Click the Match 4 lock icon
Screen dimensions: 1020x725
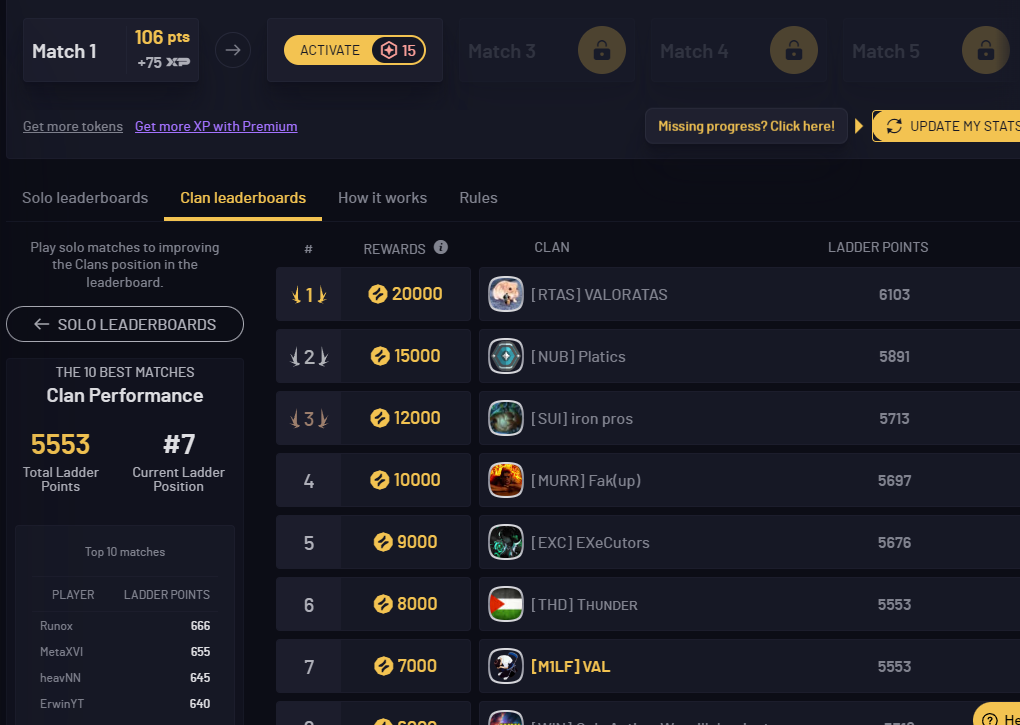[794, 50]
